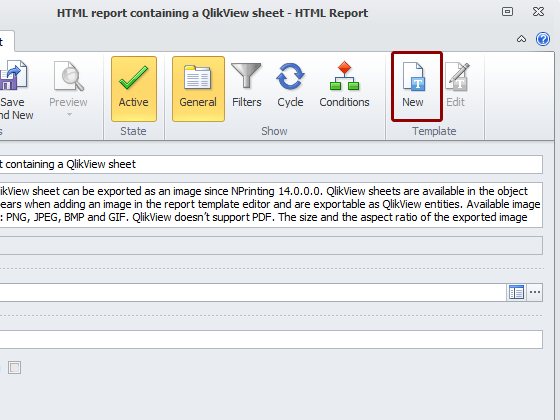Open the Cycle section
Viewport: 560px width, 420px height.
pyautogui.click(x=290, y=86)
